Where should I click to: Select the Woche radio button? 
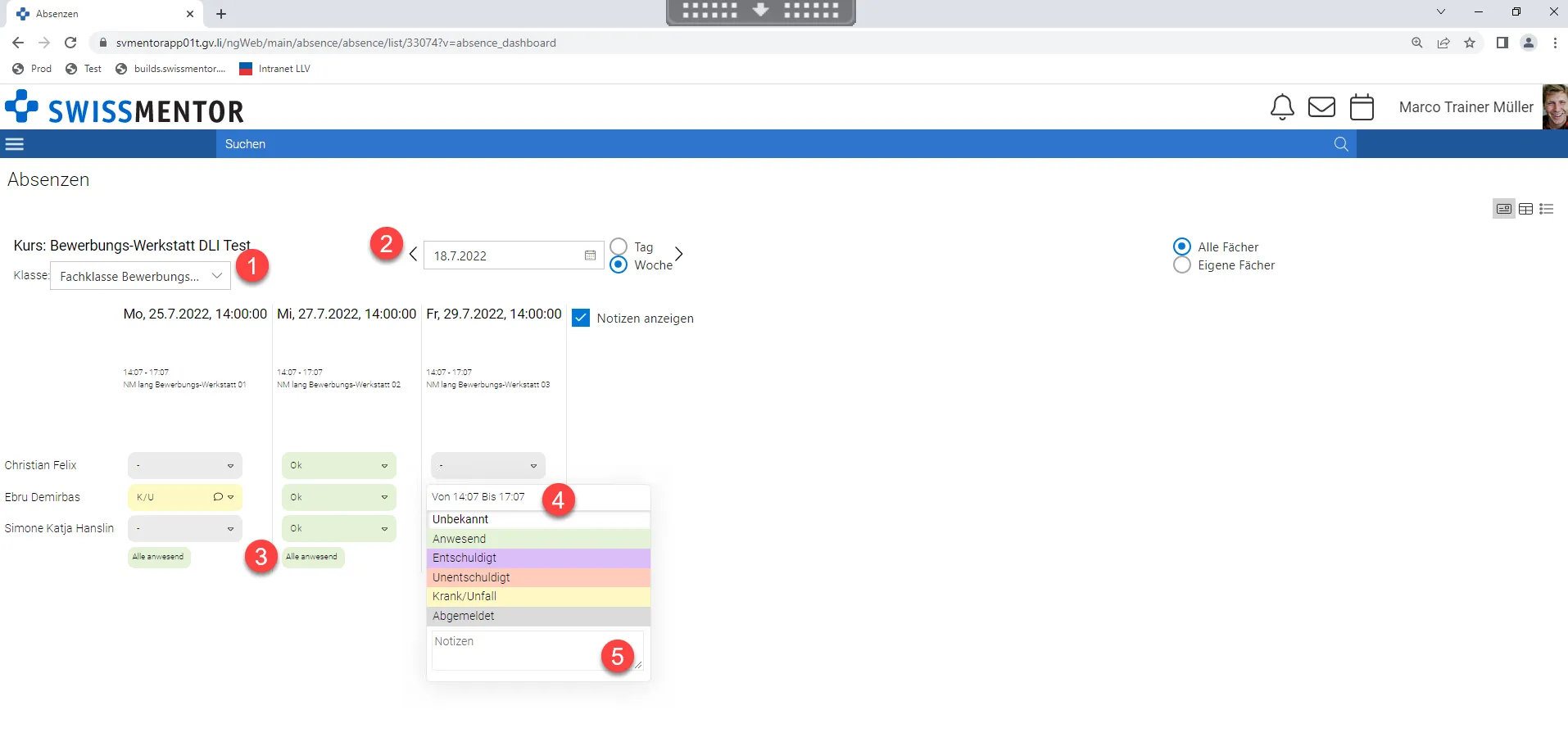(x=619, y=264)
